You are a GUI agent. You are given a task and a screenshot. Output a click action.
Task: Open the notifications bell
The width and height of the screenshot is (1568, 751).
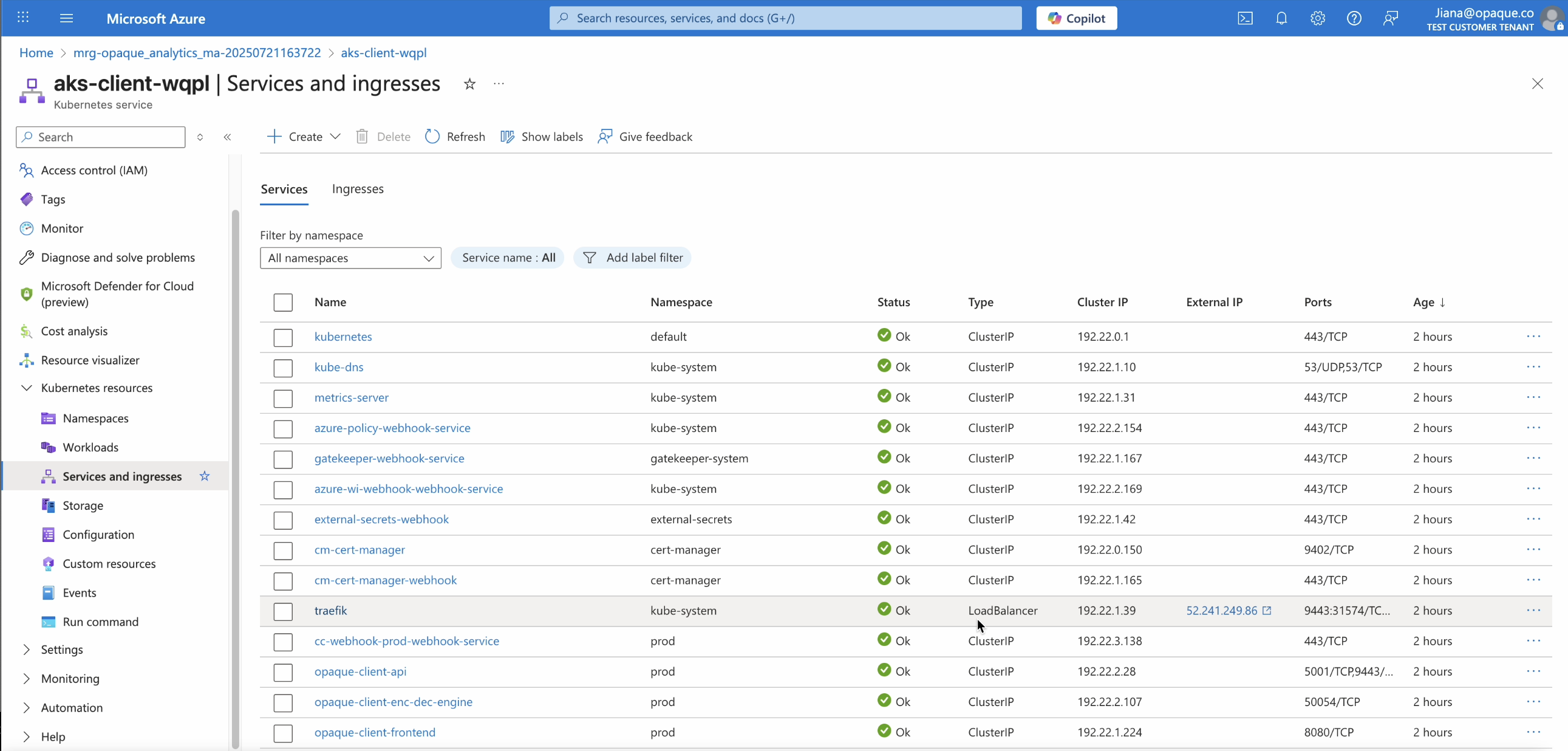(1281, 18)
